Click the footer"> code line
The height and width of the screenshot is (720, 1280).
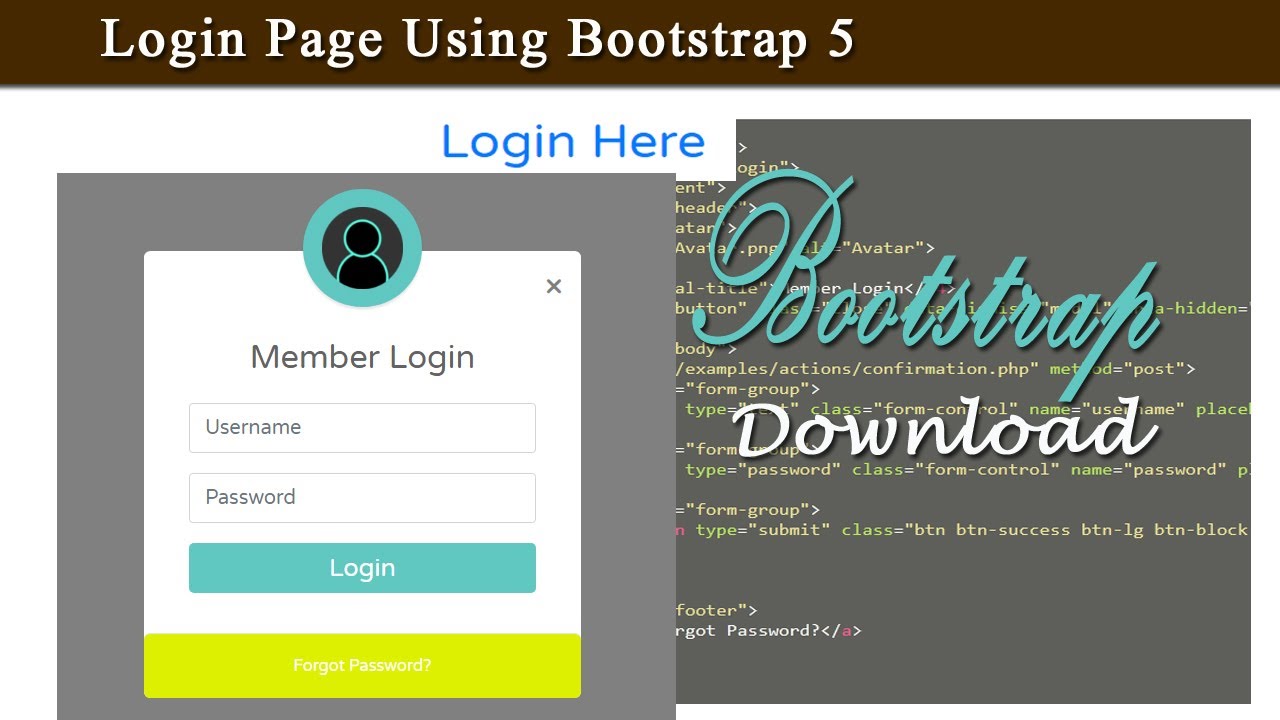click(716, 610)
